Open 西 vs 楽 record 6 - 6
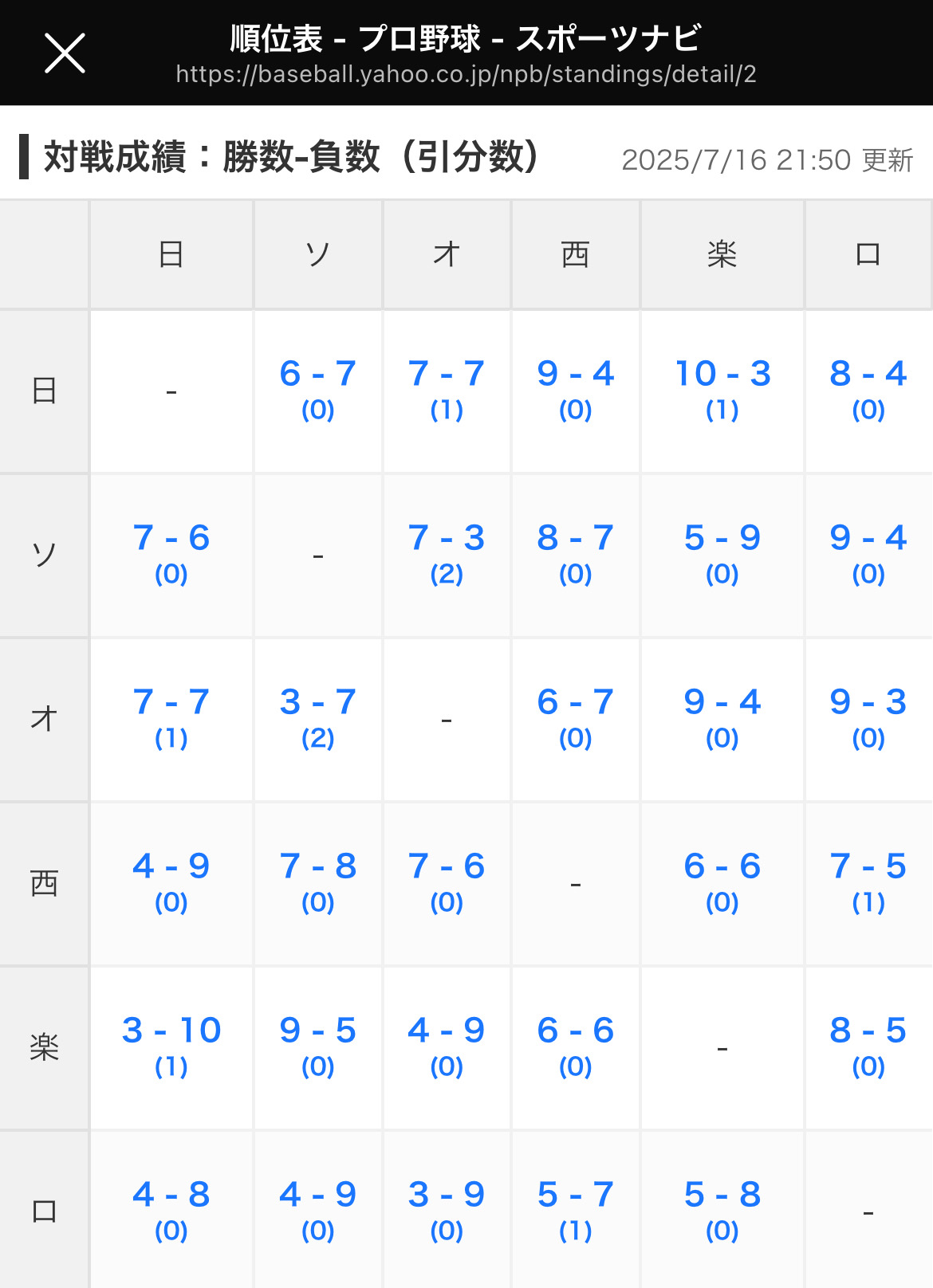 click(722, 882)
